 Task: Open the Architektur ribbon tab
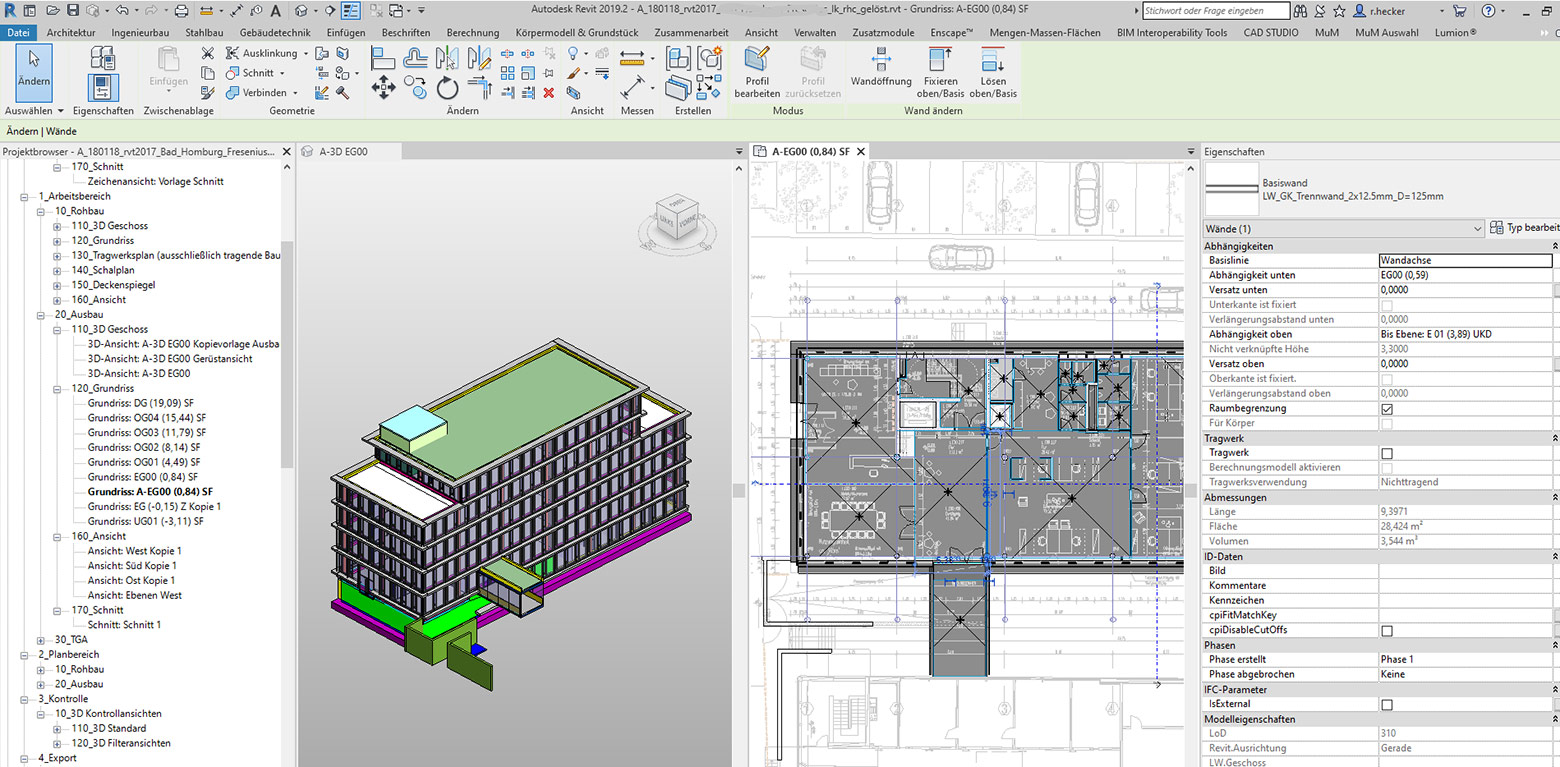tap(71, 32)
